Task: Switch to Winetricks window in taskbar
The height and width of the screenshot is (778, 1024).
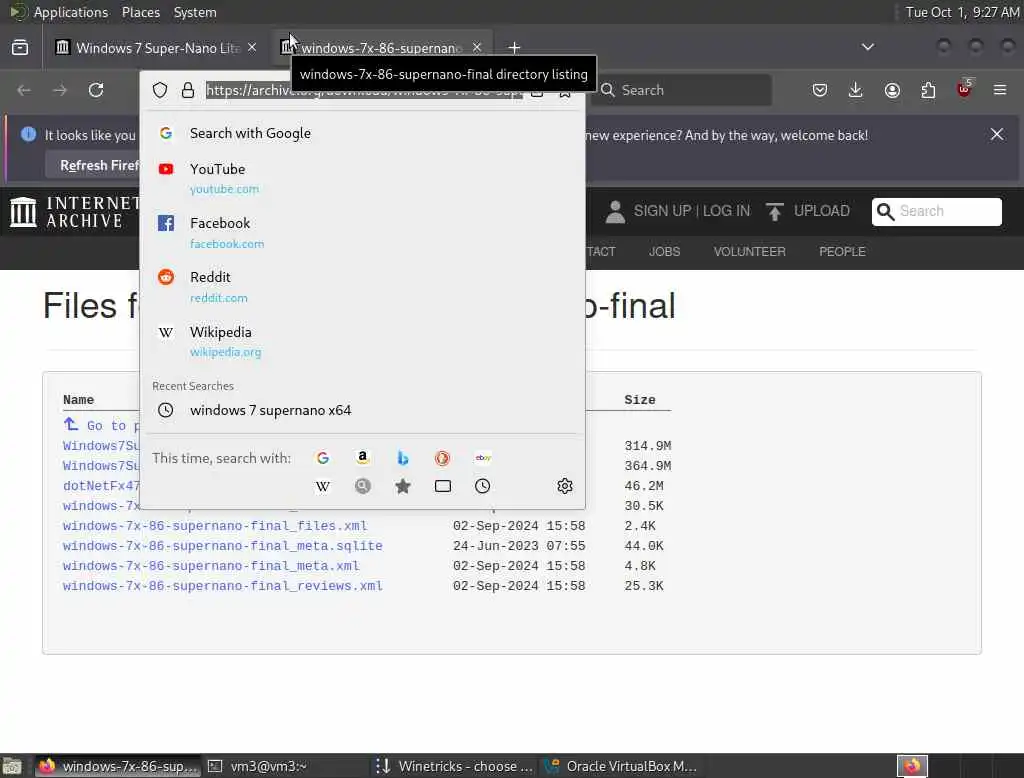Action: point(455,766)
